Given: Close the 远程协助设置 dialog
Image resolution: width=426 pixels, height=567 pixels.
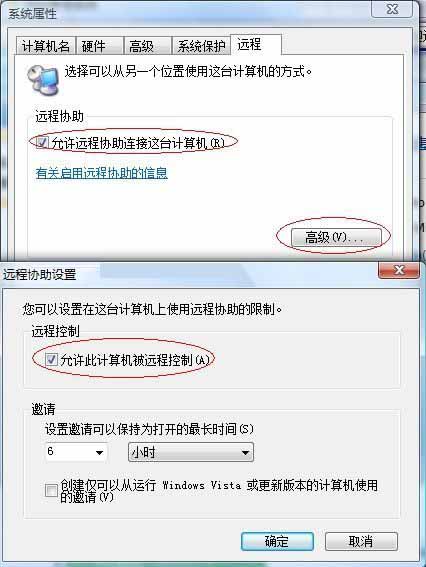Looking at the screenshot, I should coord(399,270).
